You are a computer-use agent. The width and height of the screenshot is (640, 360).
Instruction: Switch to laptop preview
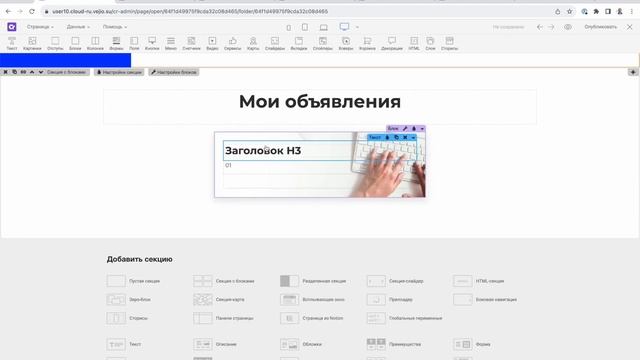[x=324, y=27]
